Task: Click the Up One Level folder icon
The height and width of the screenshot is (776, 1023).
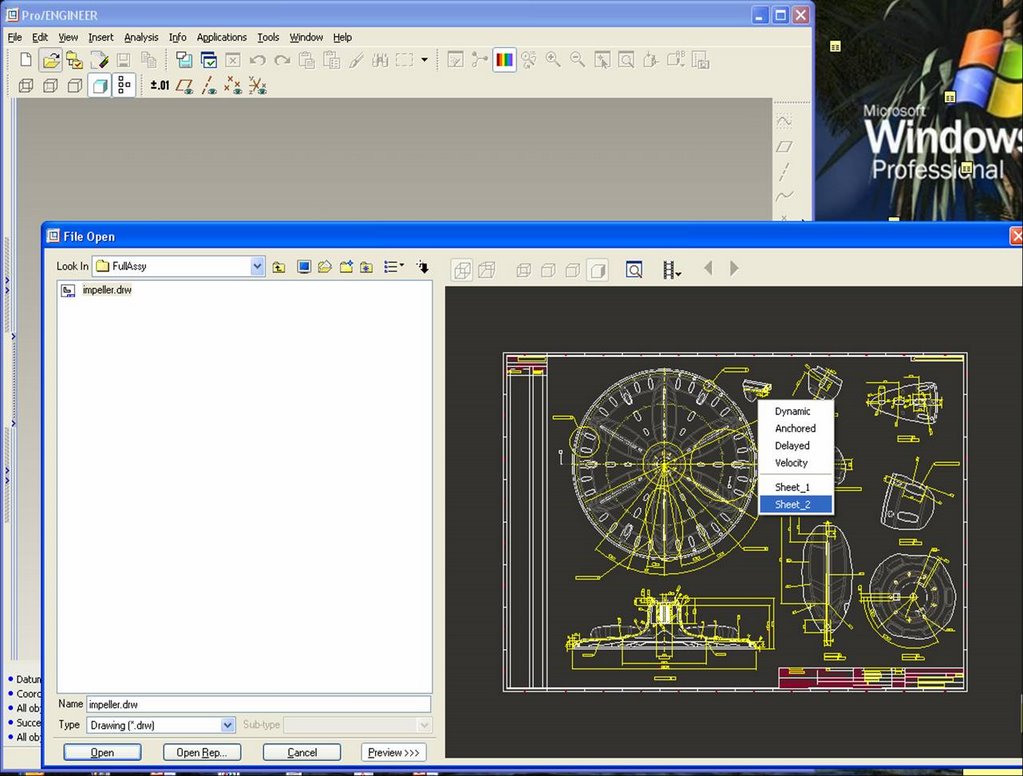Action: click(x=279, y=267)
